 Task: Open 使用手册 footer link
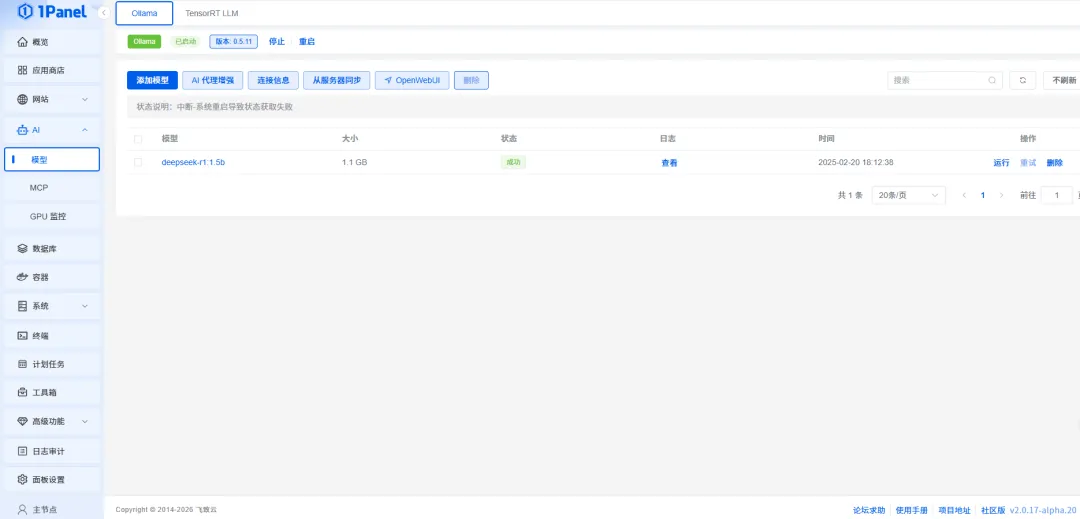pos(911,511)
